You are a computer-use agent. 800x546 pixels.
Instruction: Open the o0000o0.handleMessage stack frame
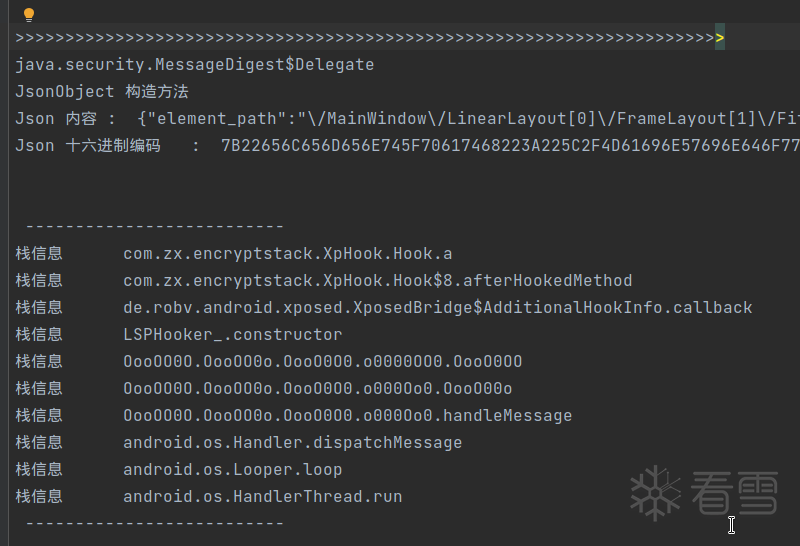point(347,416)
